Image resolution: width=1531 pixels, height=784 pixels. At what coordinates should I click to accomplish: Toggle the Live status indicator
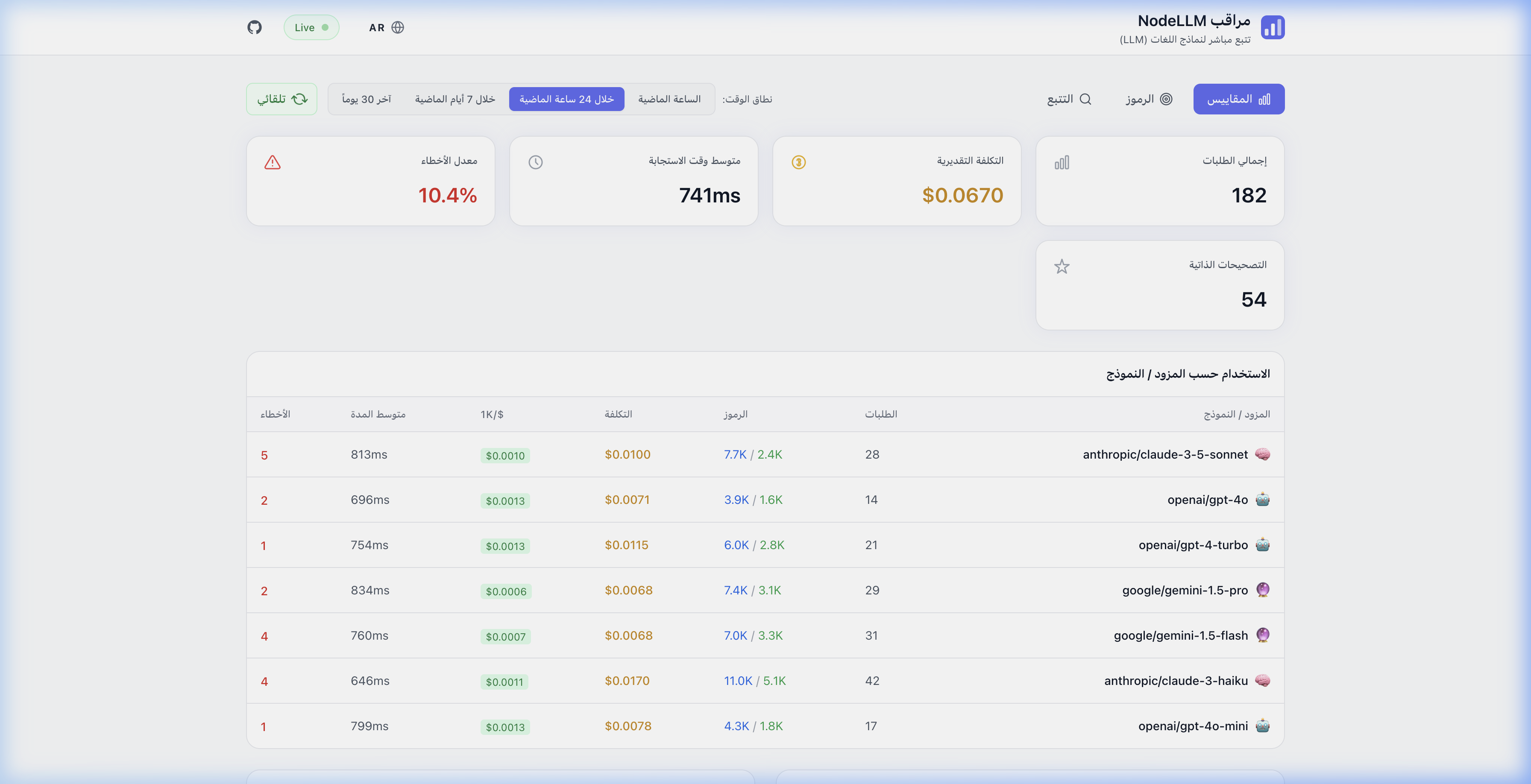coord(311,27)
